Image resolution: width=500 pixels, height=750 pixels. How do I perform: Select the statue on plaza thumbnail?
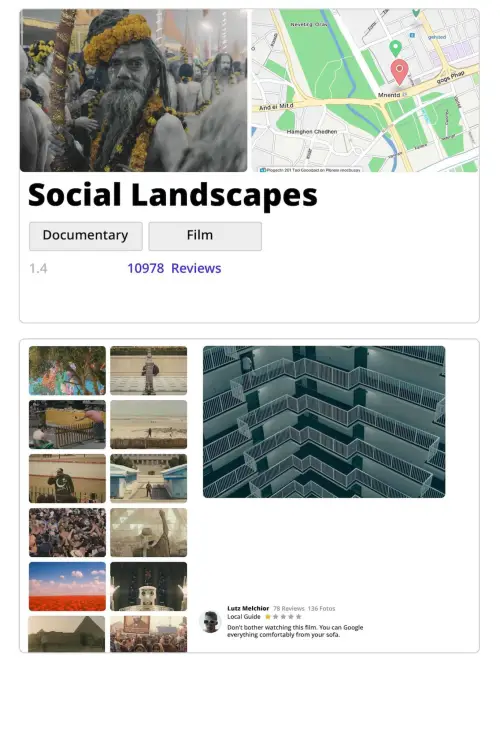tap(149, 371)
